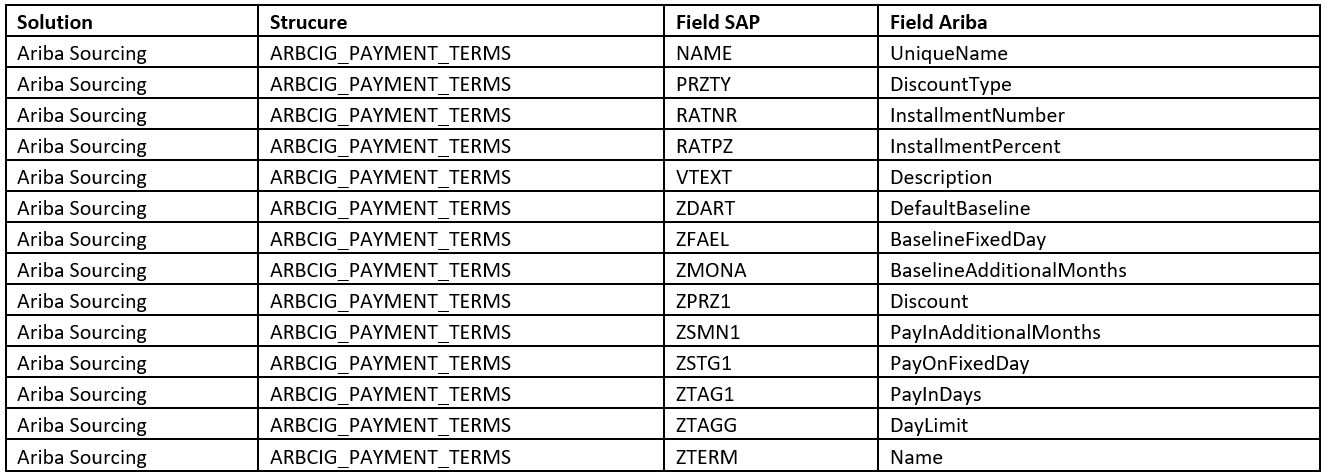
Task: Select the Strucure column header
Action: (x=463, y=21)
